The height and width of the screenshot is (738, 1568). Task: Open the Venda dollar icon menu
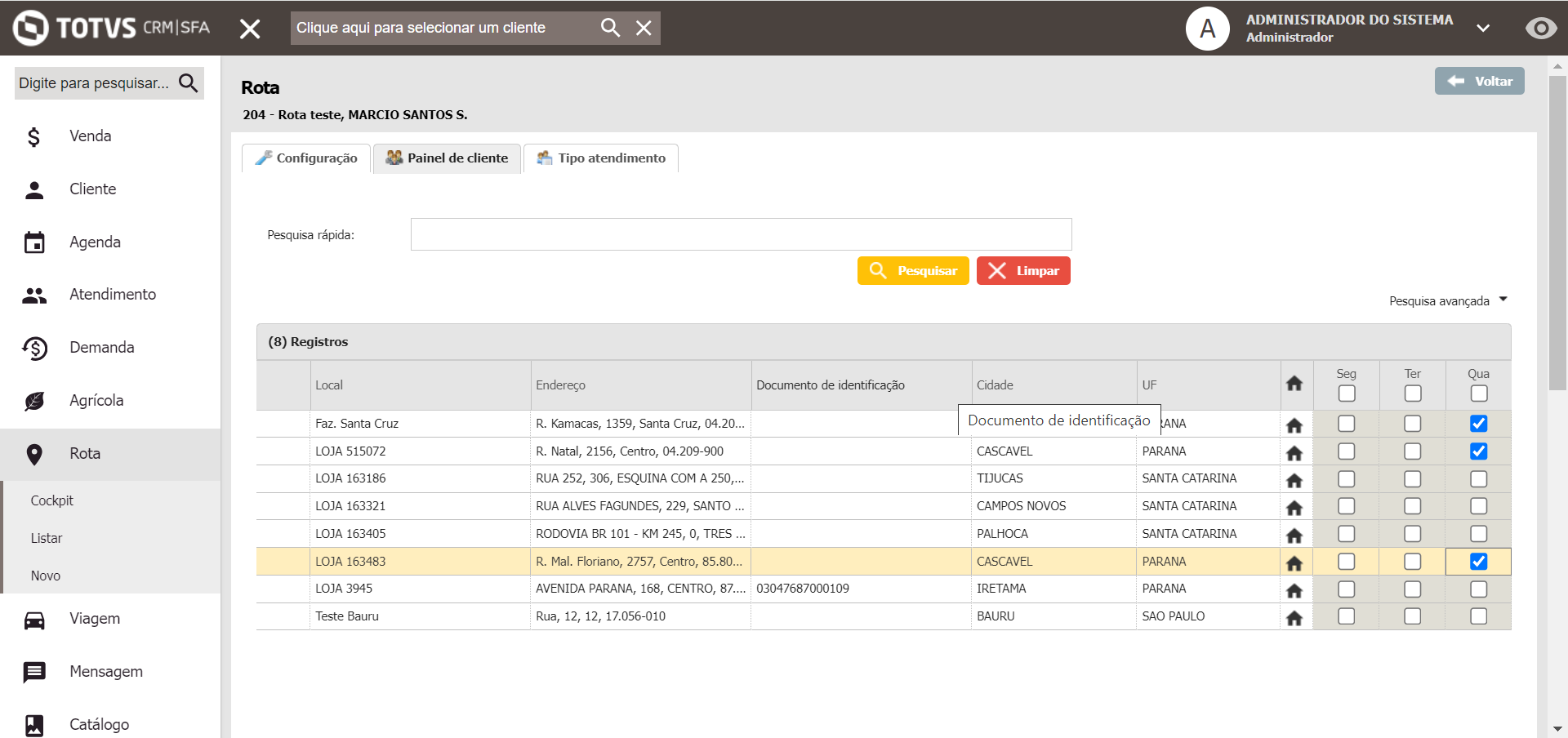coord(33,136)
